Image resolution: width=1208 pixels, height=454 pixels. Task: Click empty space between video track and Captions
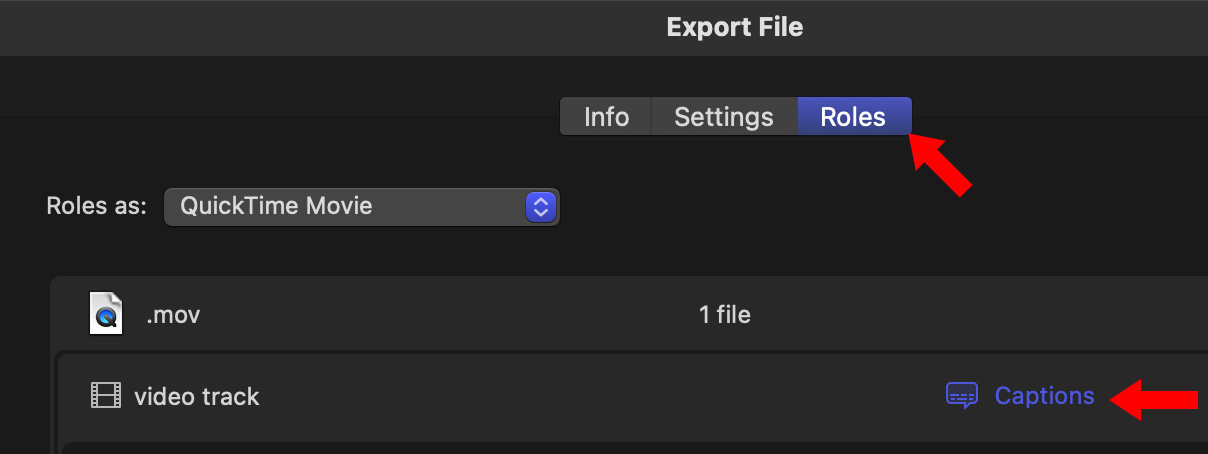600,396
